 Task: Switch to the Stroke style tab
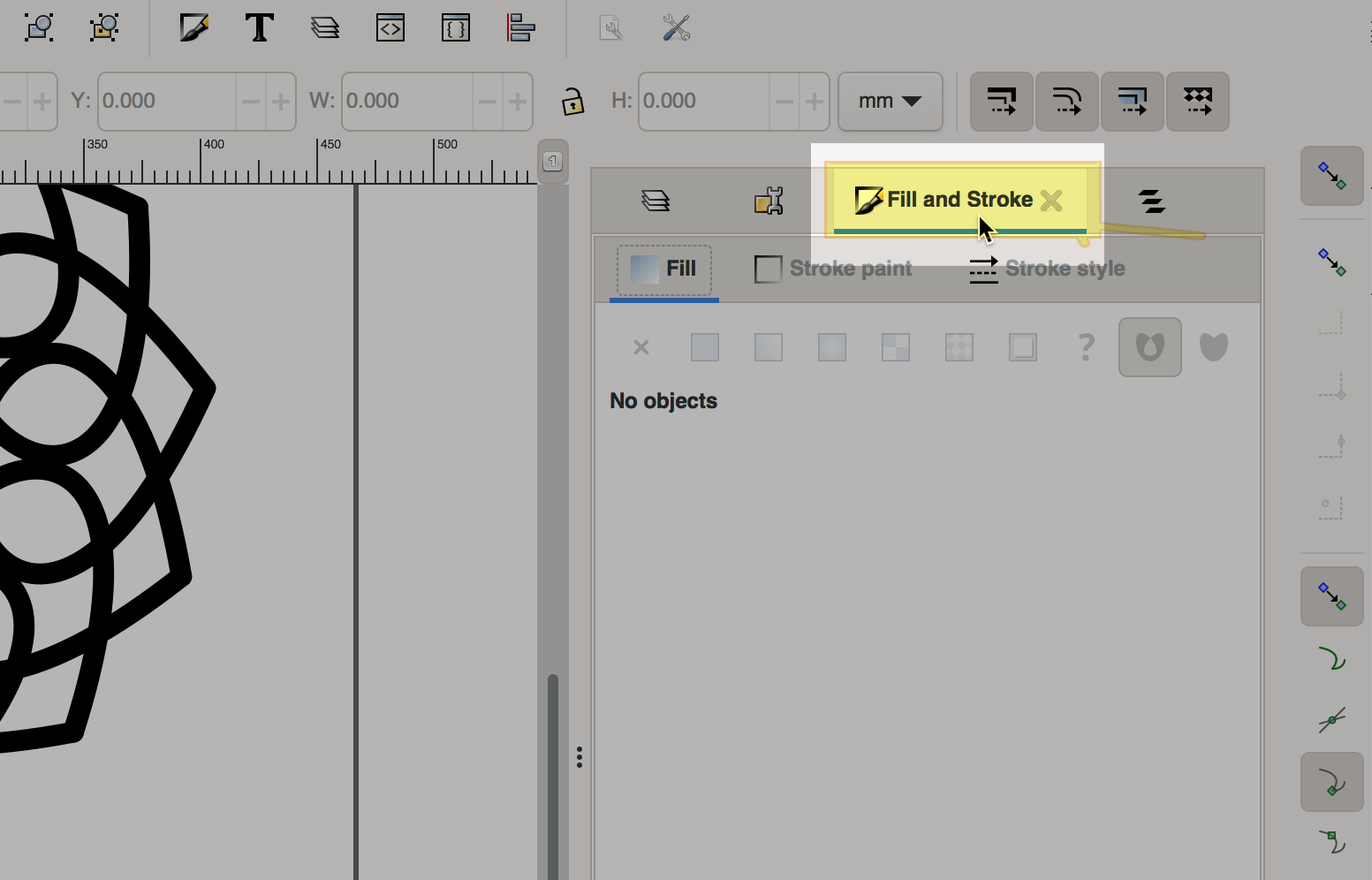tap(1047, 269)
